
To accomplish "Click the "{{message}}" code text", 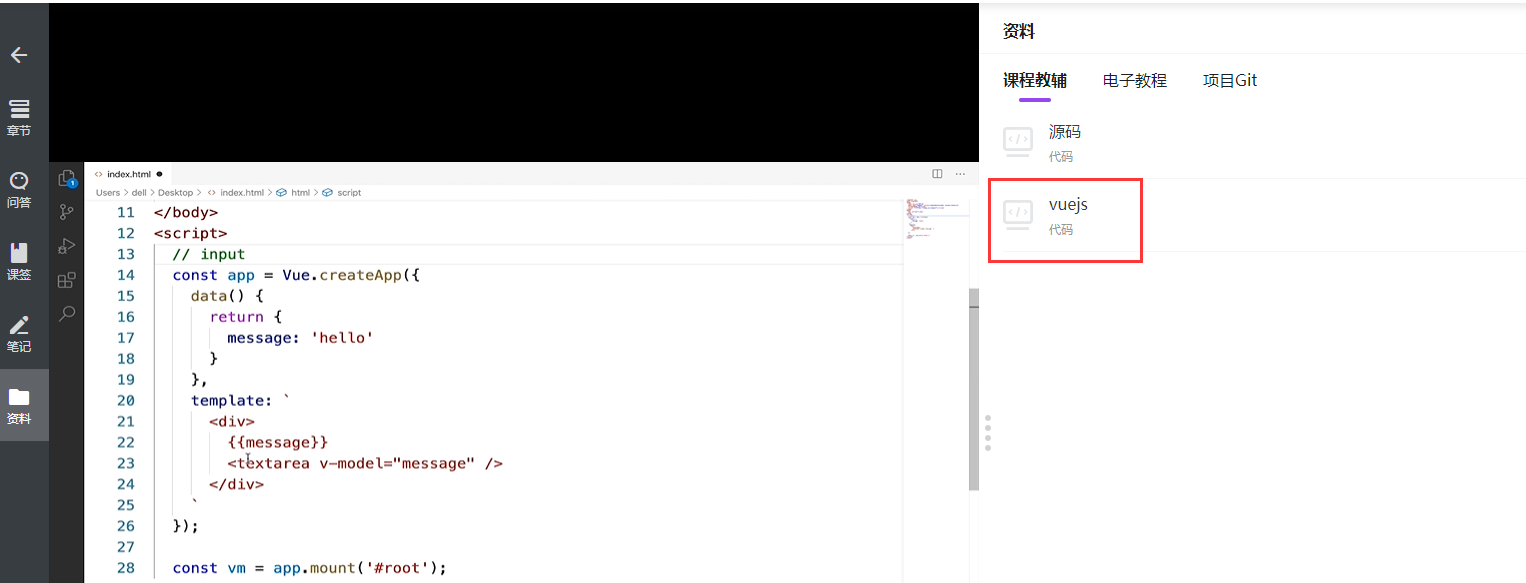I will [278, 442].
